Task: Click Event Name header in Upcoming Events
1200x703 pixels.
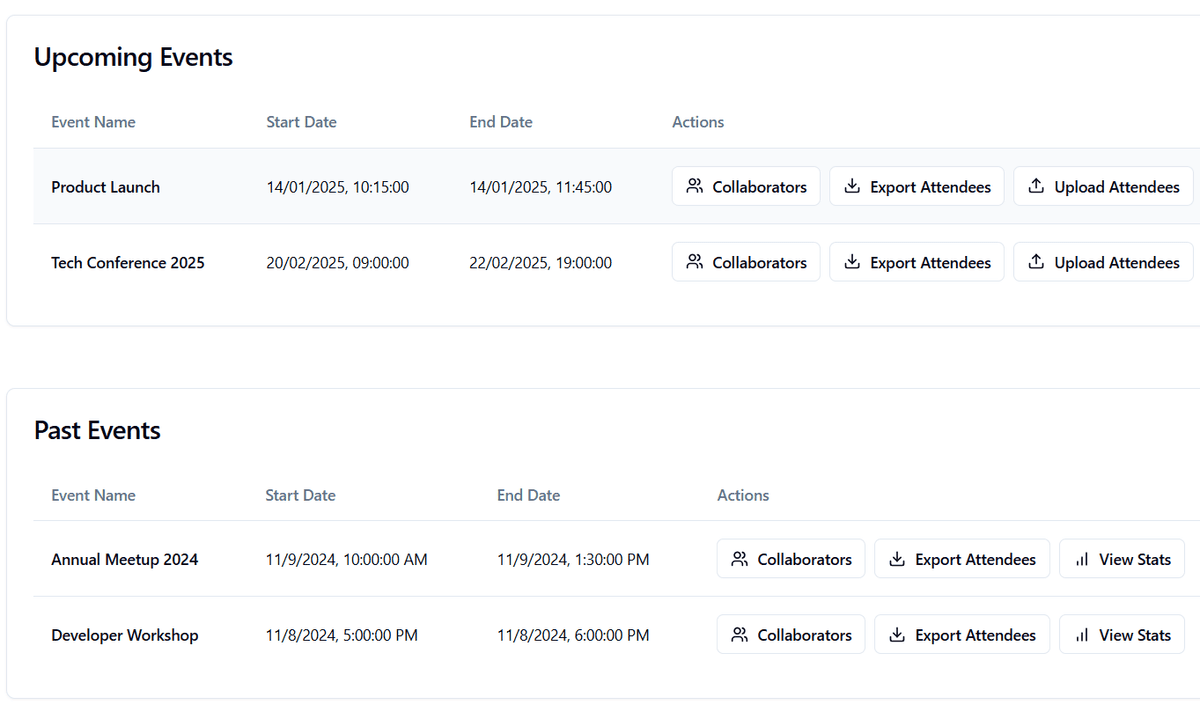Action: (93, 122)
